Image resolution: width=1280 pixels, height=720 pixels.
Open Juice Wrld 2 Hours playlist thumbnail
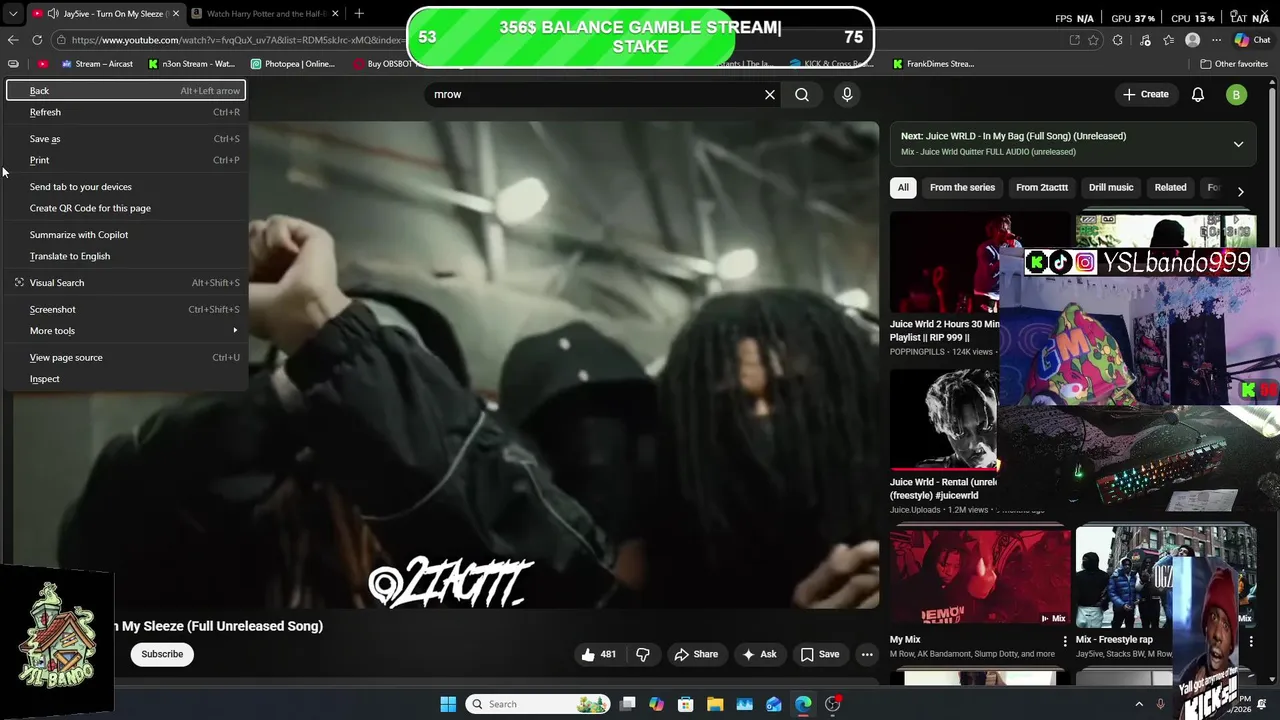coord(944,262)
